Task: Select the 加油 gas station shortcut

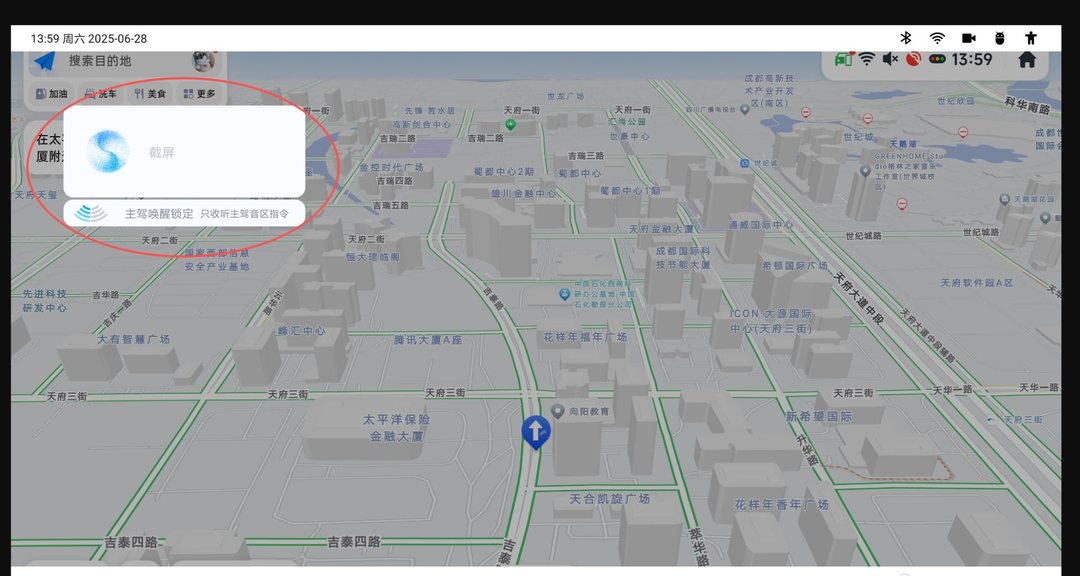Action: coord(52,94)
